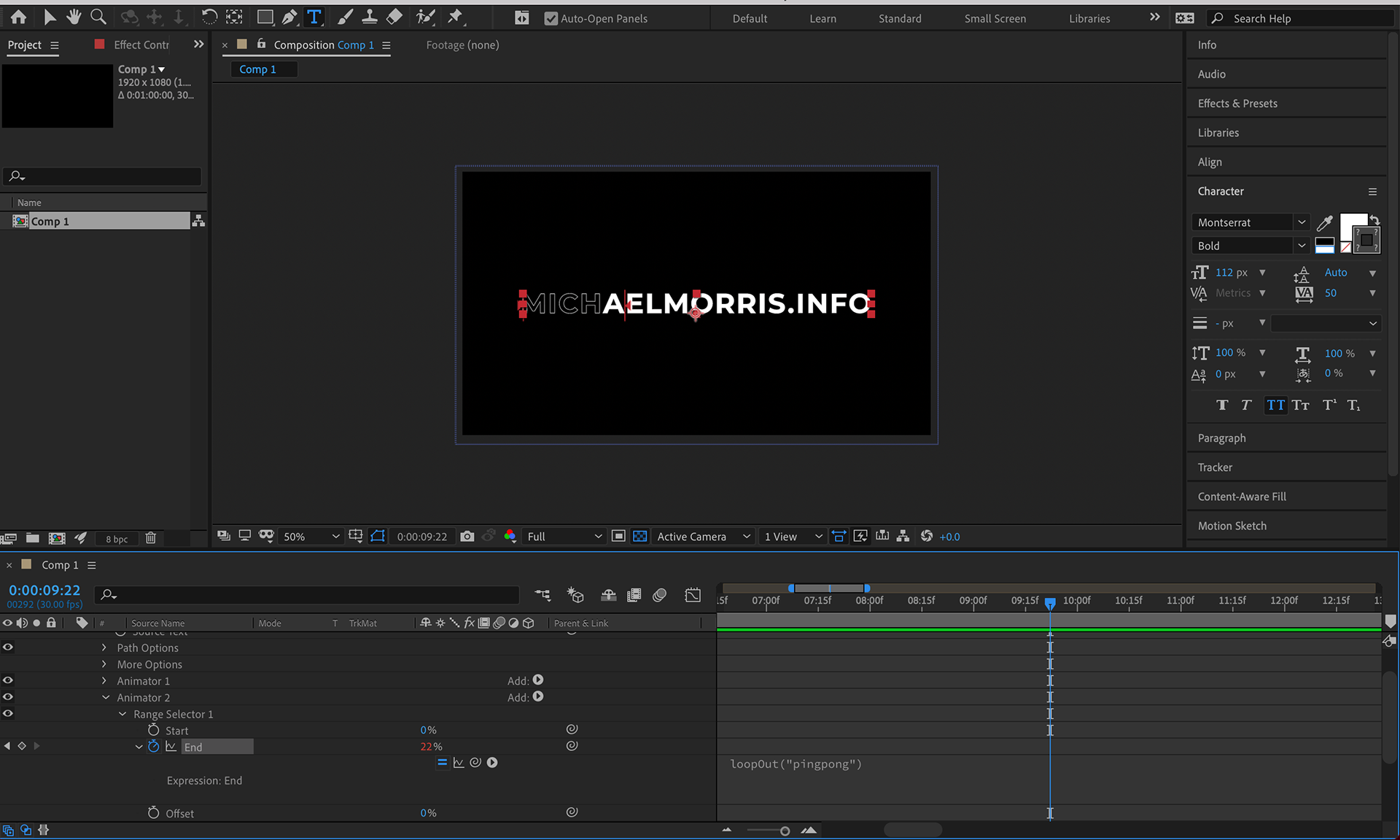The image size is (1400, 840).
Task: Open the Composition panel hamburger menu
Action: pos(386,45)
